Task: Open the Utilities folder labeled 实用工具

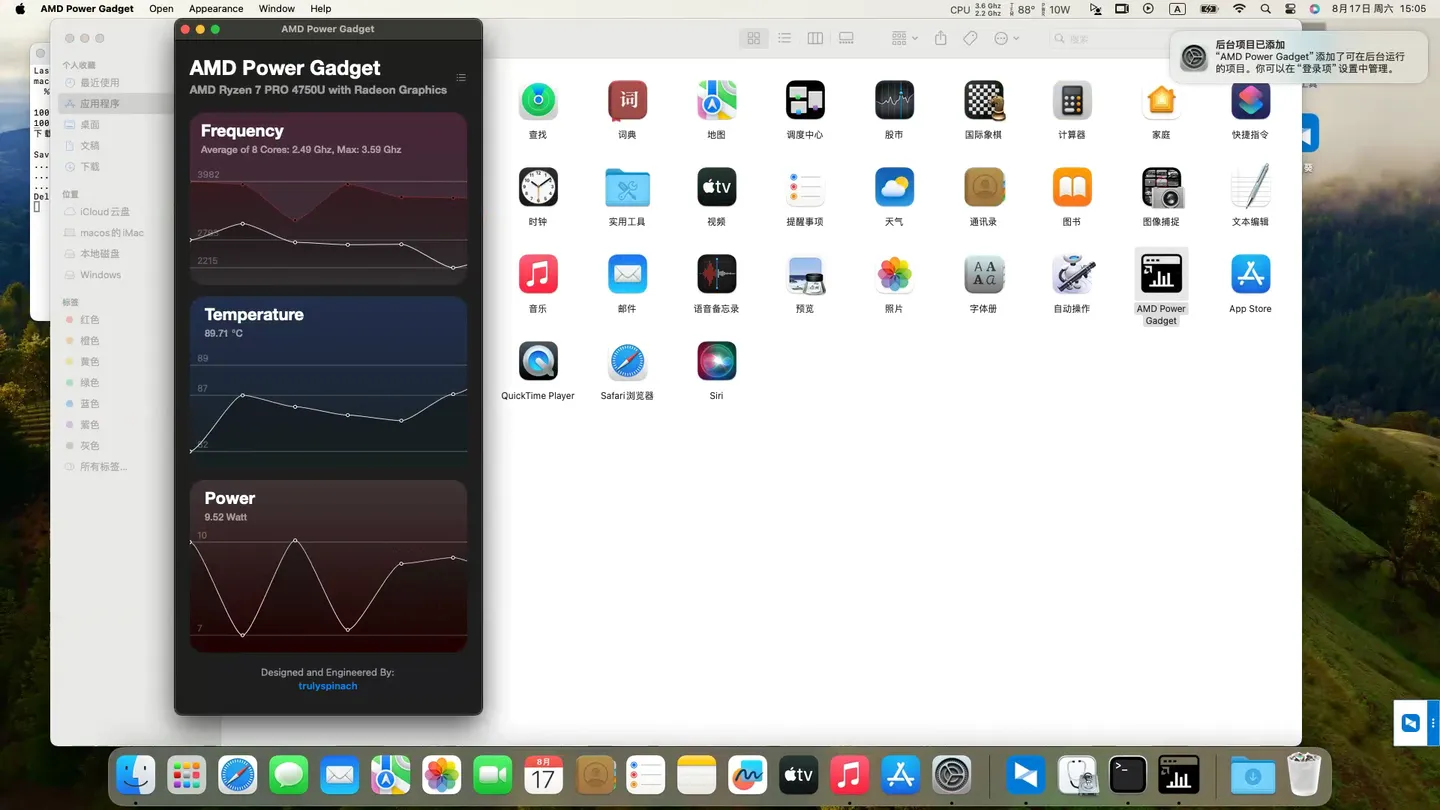Action: pos(627,187)
